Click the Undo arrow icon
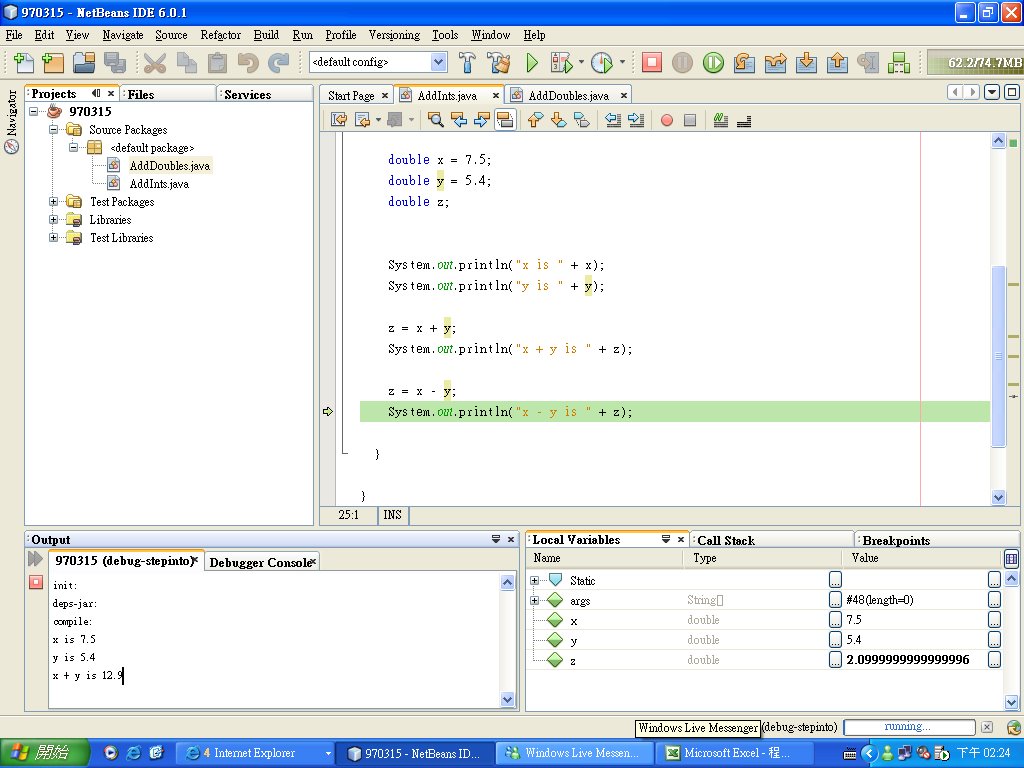1024x768 pixels. click(x=248, y=63)
